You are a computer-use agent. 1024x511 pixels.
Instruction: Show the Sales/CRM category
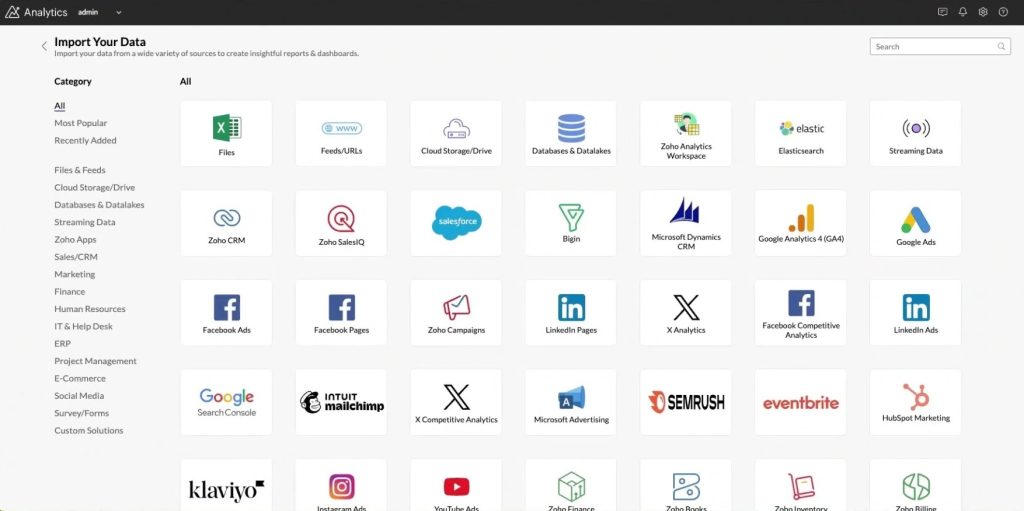click(x=76, y=257)
